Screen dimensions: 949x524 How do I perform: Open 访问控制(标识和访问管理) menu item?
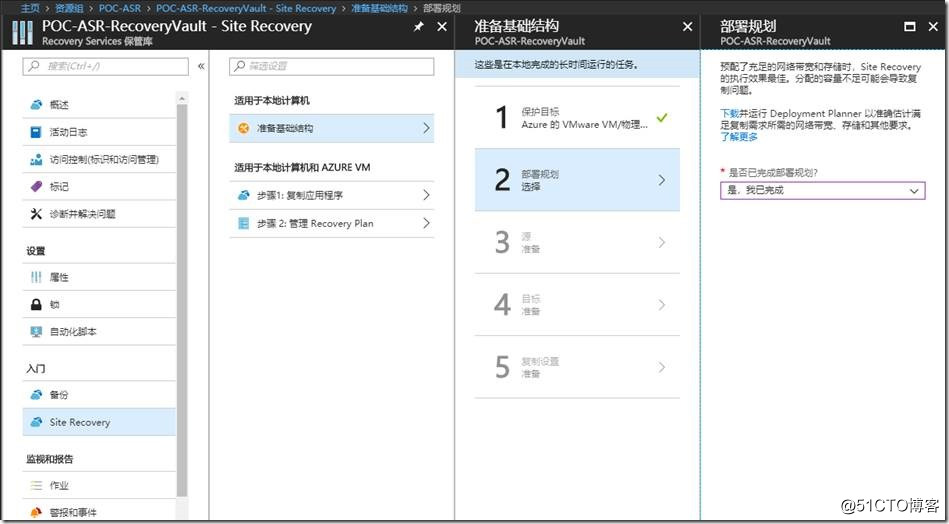pos(99,160)
